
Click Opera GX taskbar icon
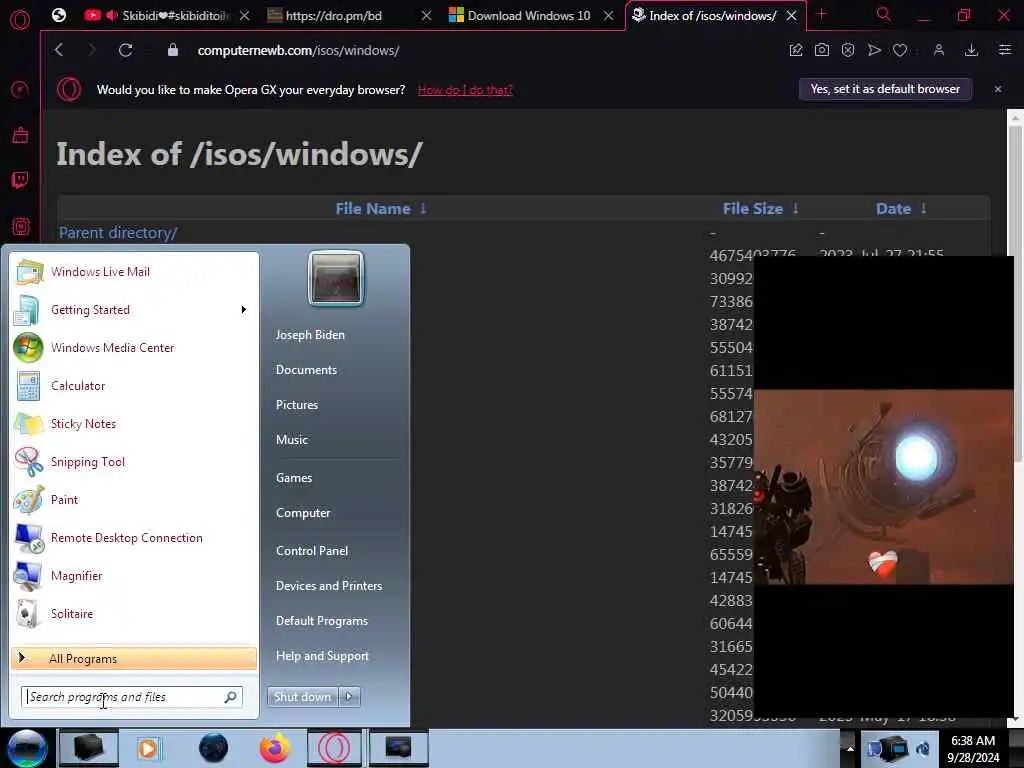[334, 748]
